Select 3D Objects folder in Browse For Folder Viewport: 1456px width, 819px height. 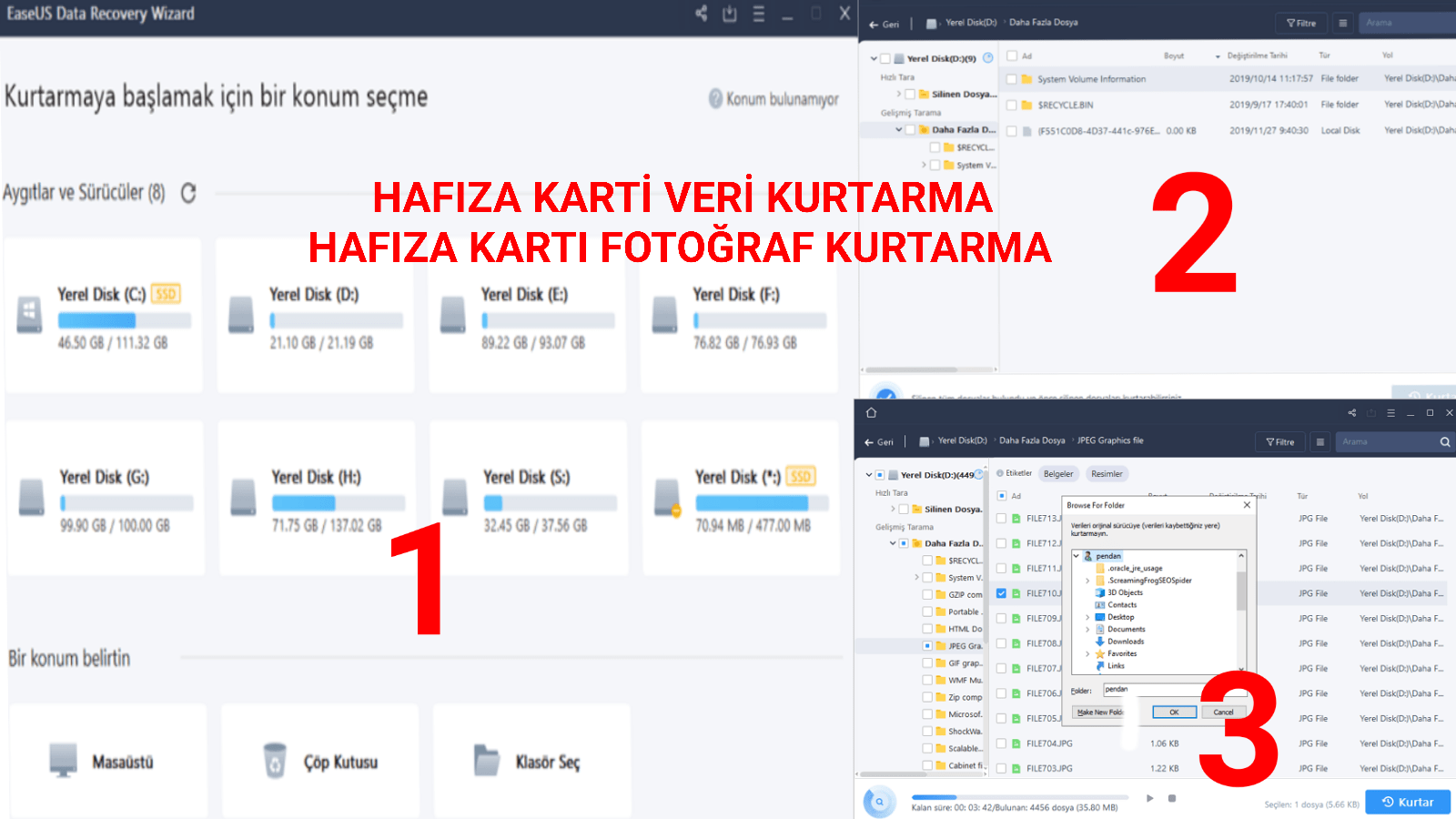coord(1124,592)
